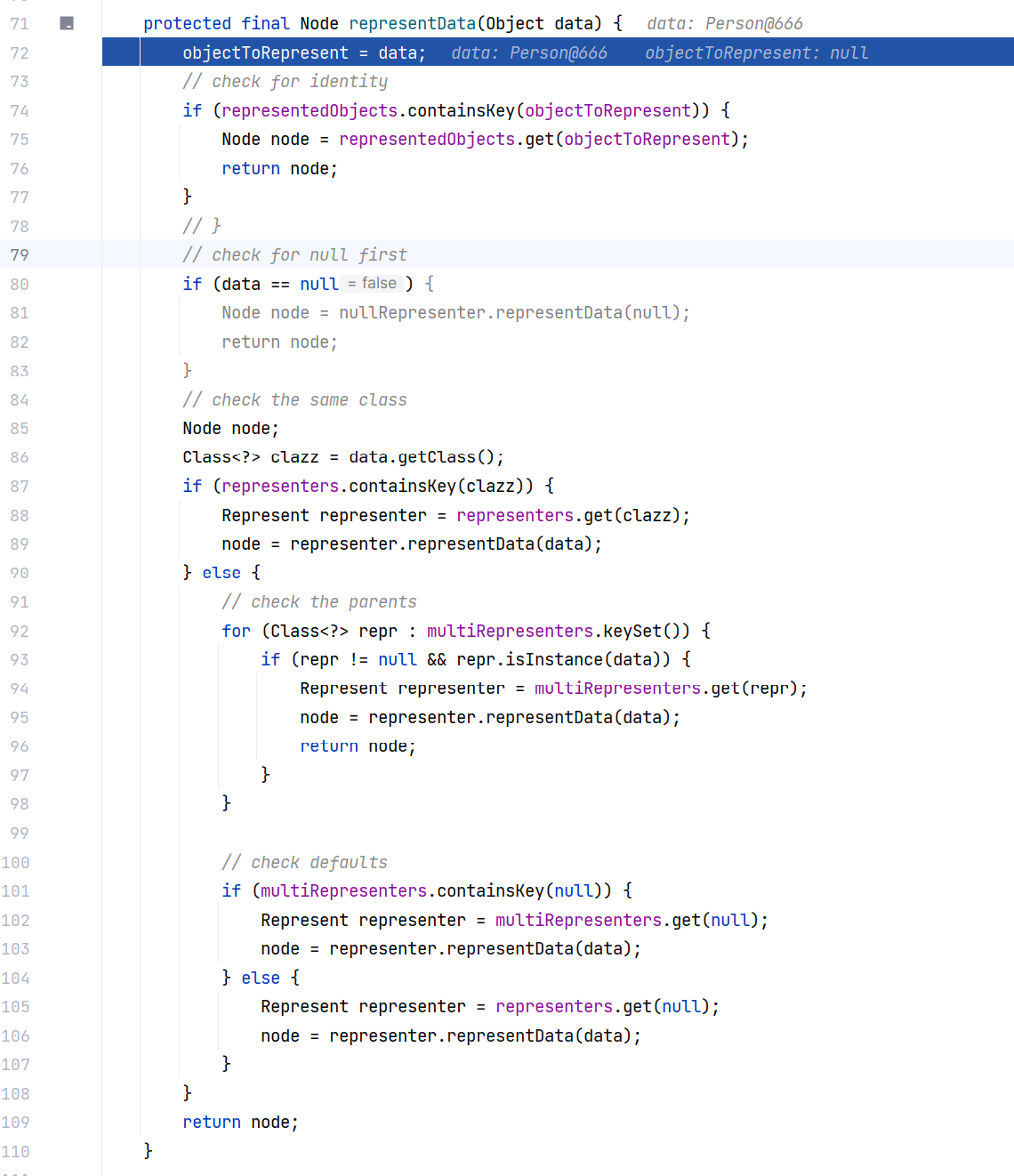Screen dimensions: 1014x1176
Task: Click line number 72 in the gutter
Action: pos(20,53)
